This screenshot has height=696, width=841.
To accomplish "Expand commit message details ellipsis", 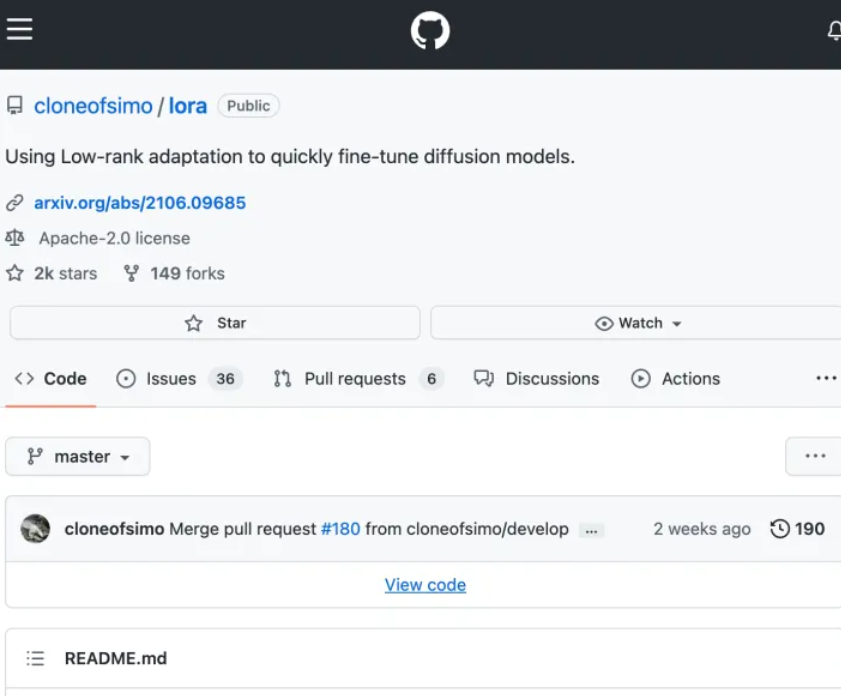I will click(x=592, y=530).
